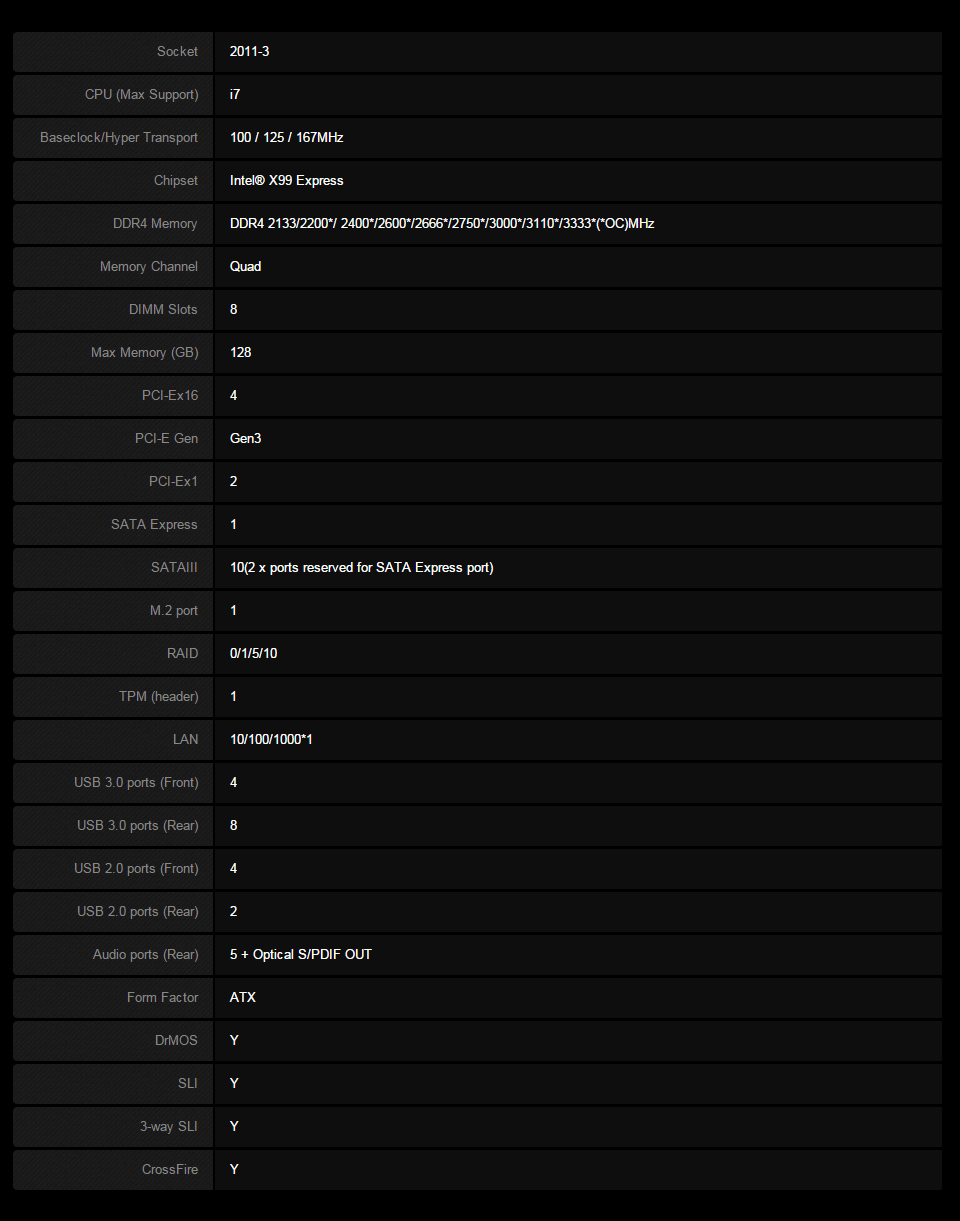Select the Gen3 value

[x=245, y=438]
